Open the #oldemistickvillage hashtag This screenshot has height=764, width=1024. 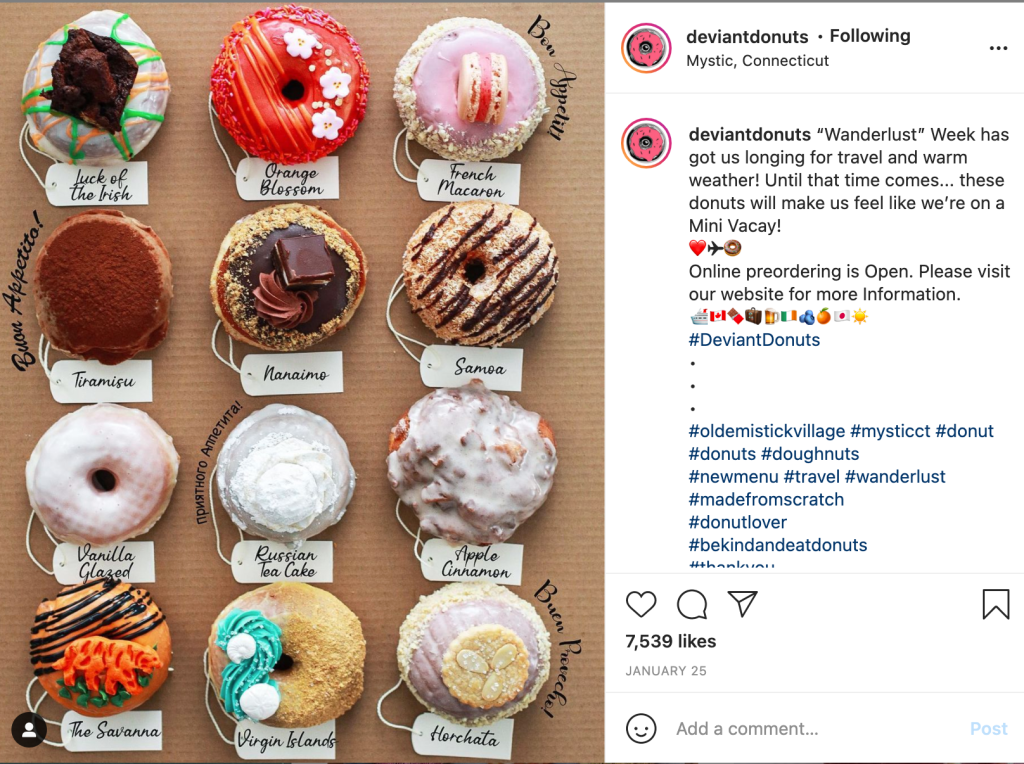pyautogui.click(x=767, y=431)
